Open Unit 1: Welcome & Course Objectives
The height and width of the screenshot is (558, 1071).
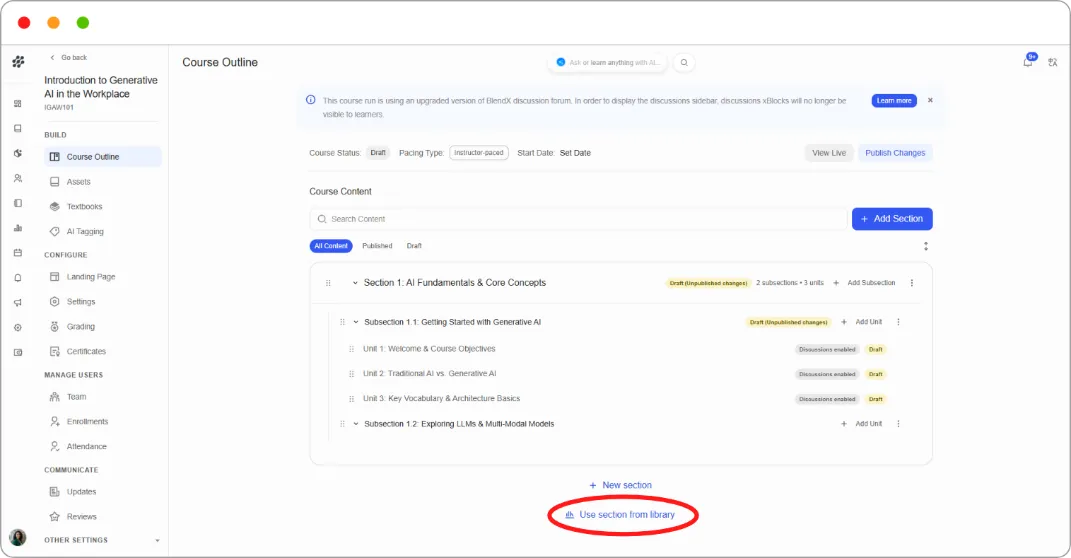click(429, 349)
